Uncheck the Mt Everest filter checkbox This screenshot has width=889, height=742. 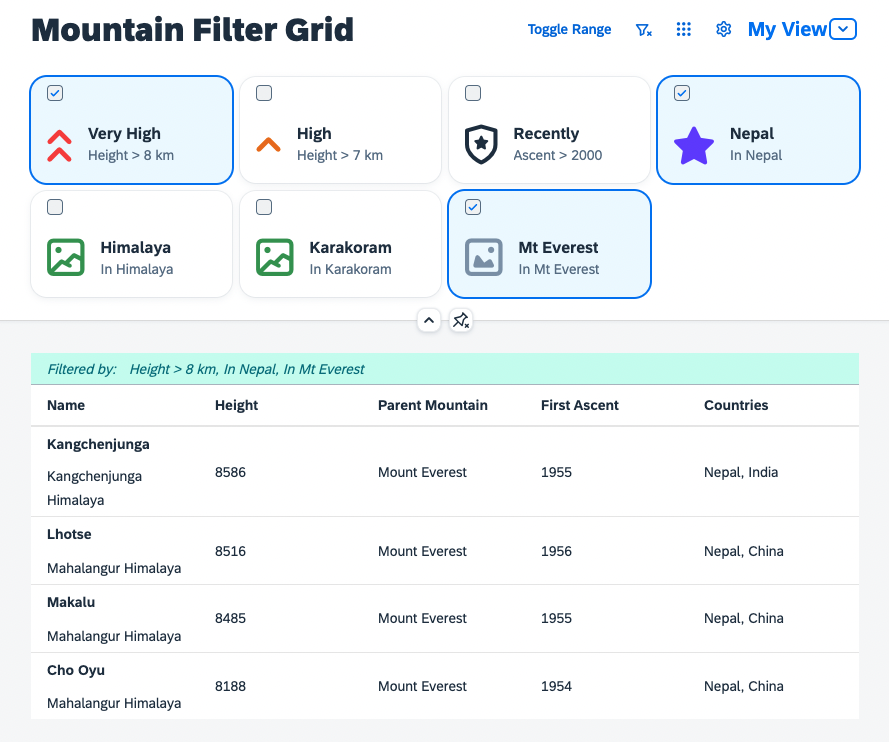473,207
